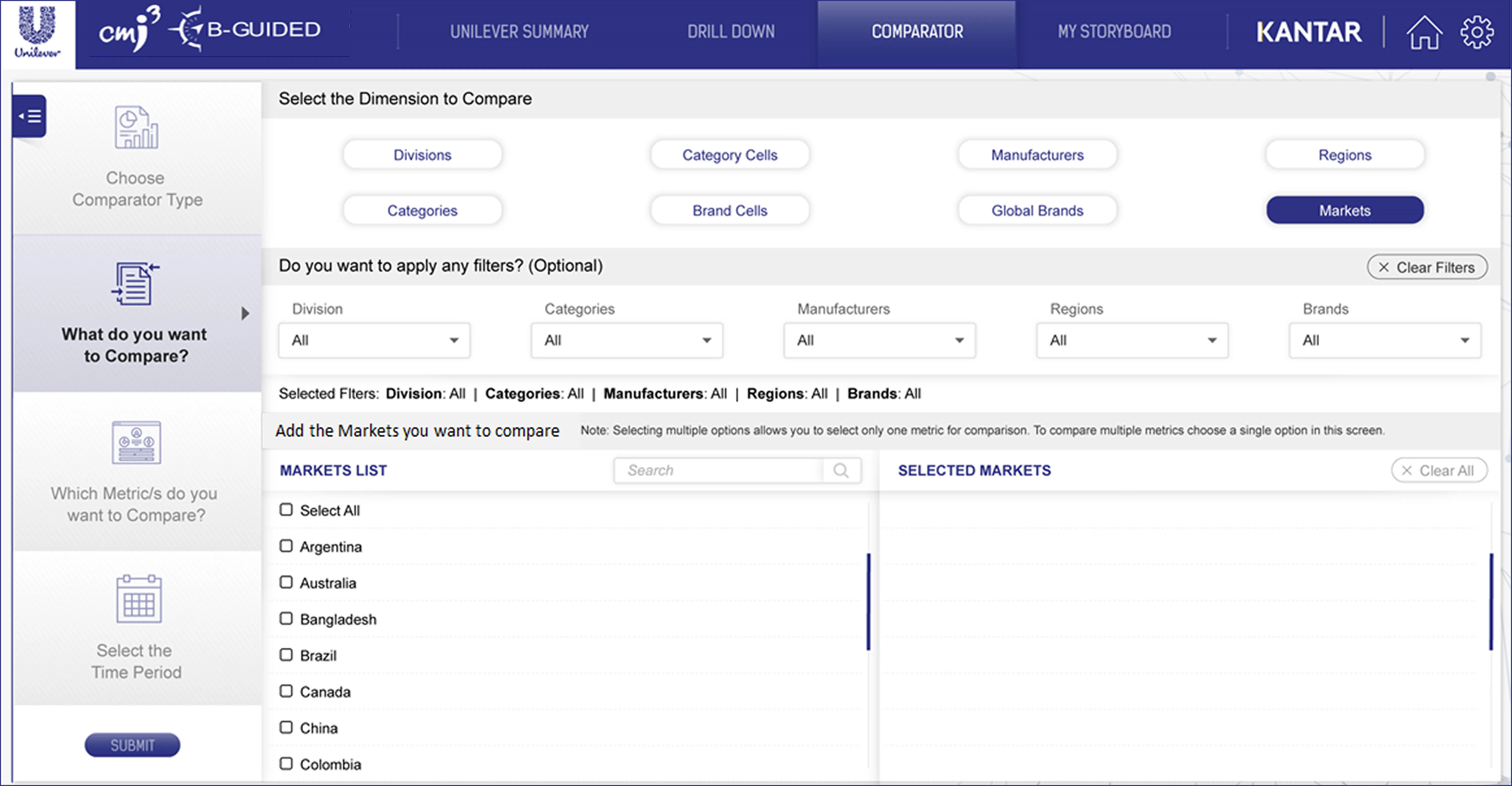Click the Time Period calendar icon
Image resolution: width=1512 pixels, height=786 pixels.
coord(139,599)
